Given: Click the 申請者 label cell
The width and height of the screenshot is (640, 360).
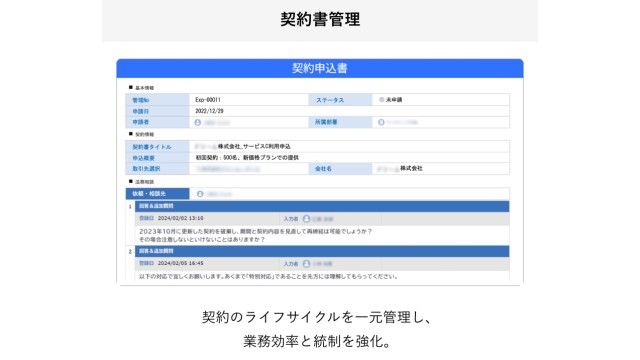Looking at the screenshot, I should [158, 122].
